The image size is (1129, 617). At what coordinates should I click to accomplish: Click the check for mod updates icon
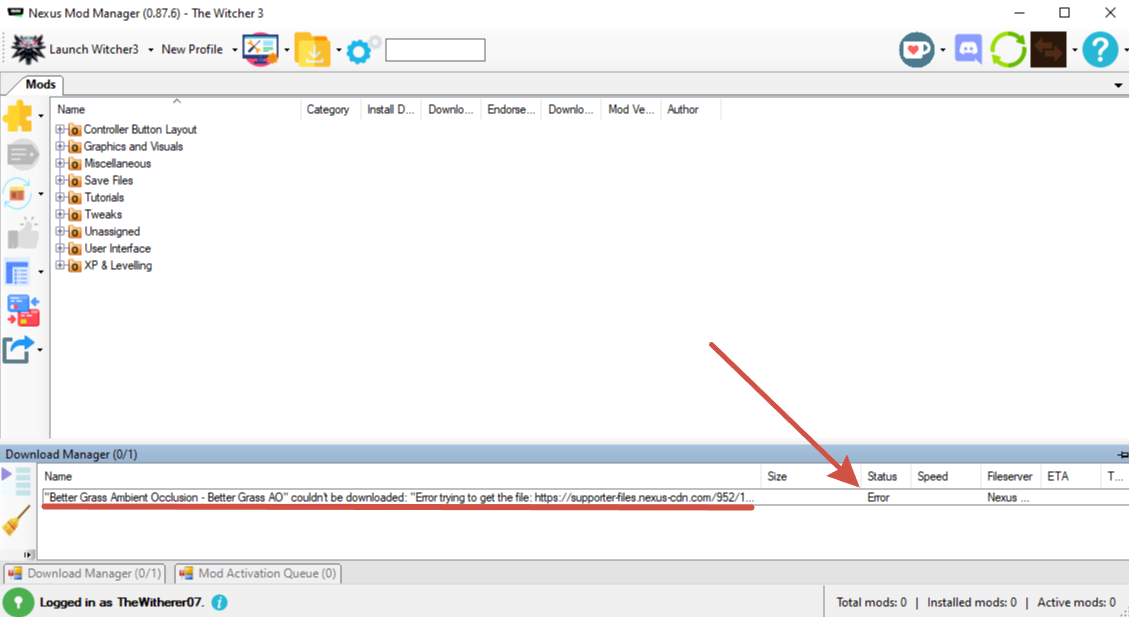(x=18, y=194)
